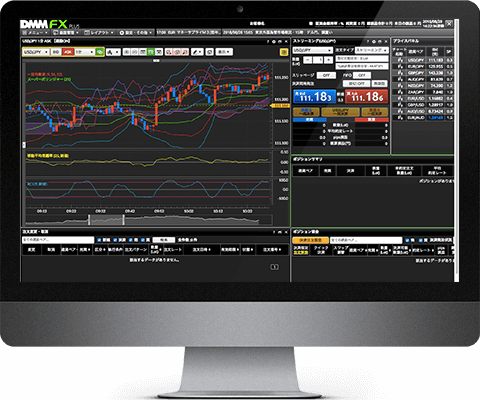The height and width of the screenshot is (400, 480).
Task: Select the BID price button in the chart toolbar
Action: (x=56, y=52)
